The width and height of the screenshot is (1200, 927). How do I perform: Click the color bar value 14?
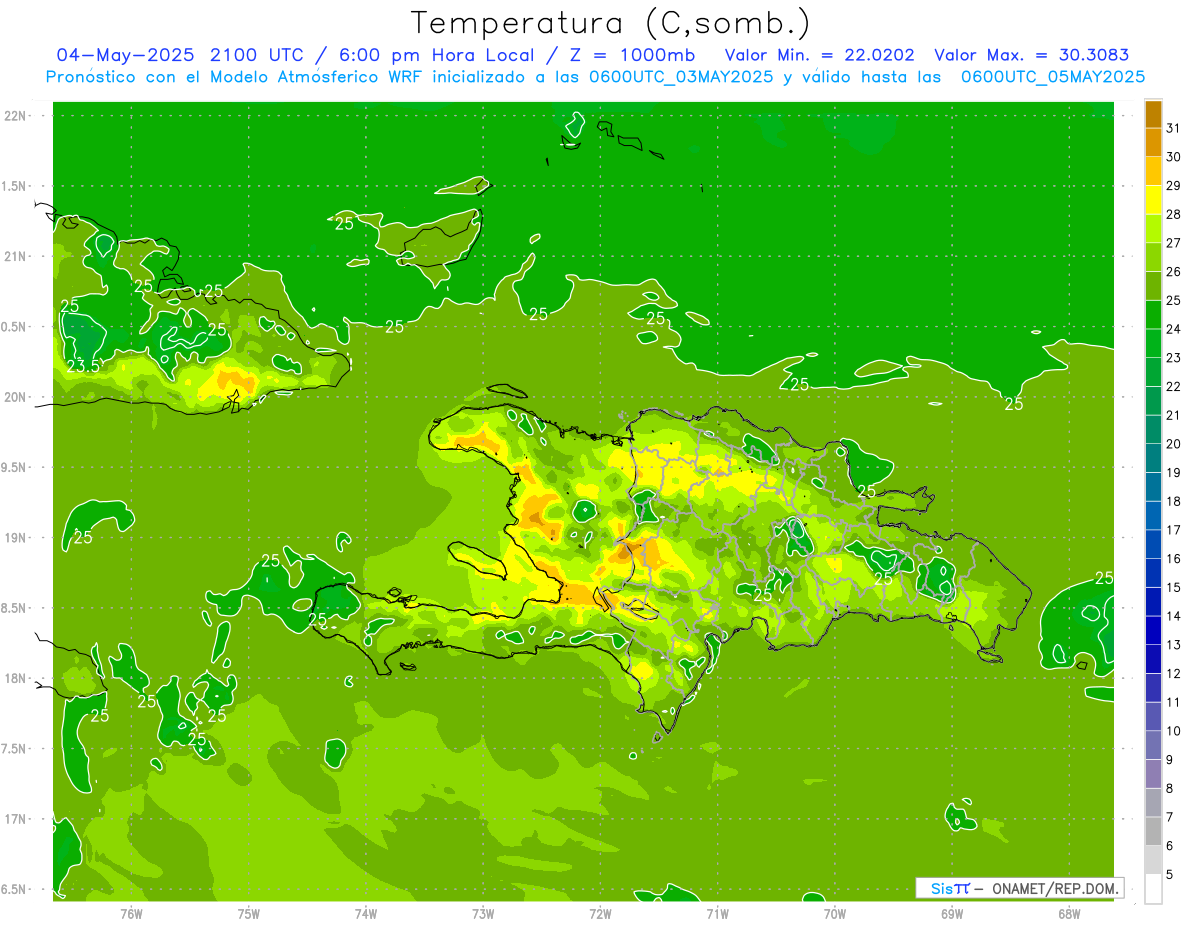[x=1173, y=616]
